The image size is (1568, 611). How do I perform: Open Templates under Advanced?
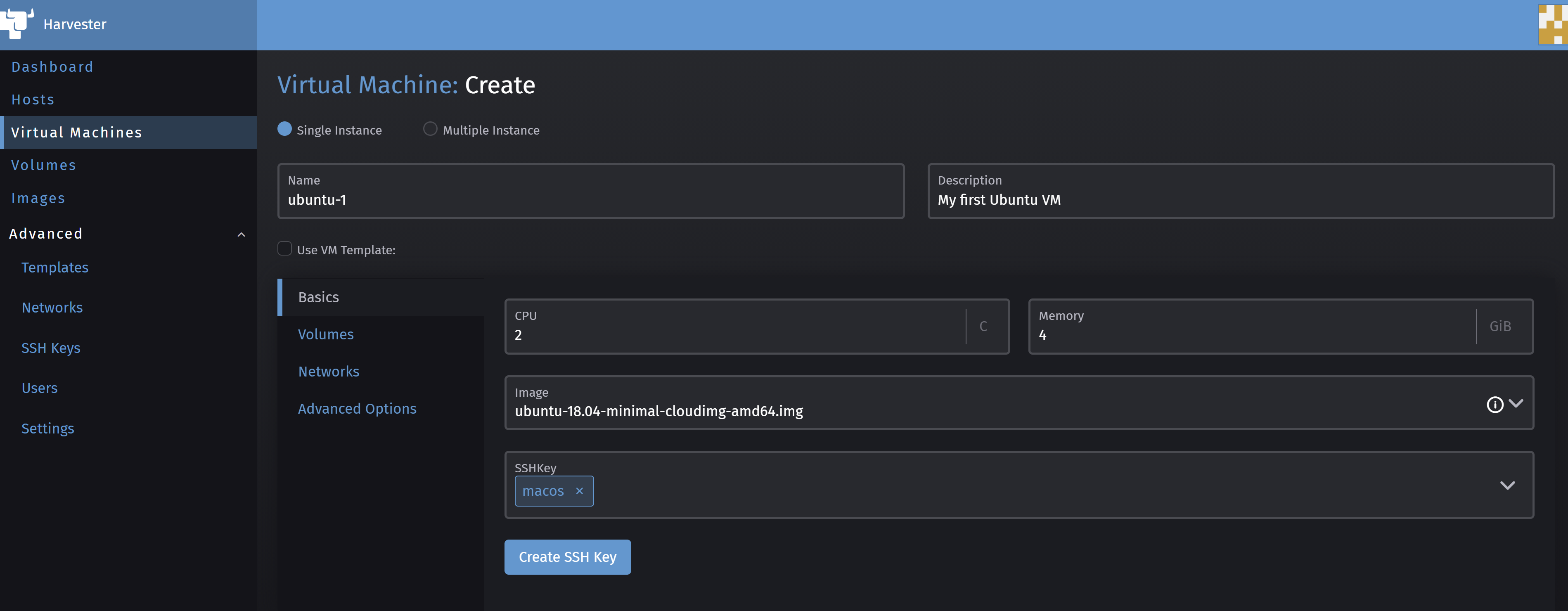tap(55, 267)
